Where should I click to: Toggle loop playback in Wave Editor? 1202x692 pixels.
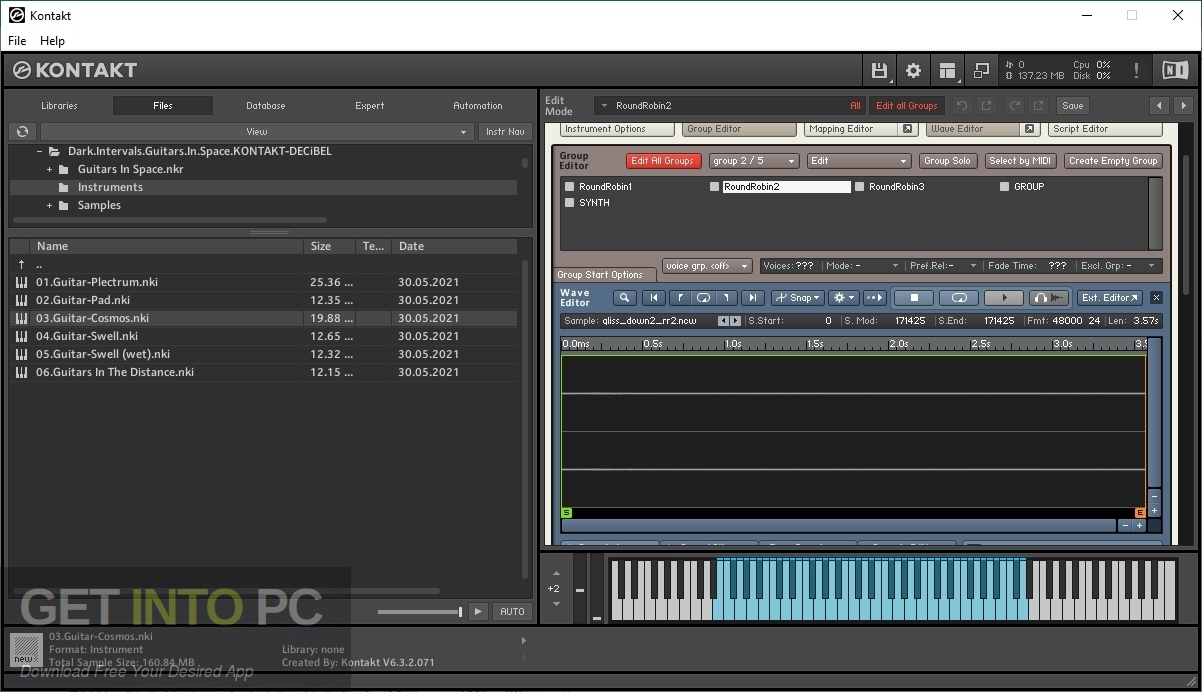(x=959, y=297)
